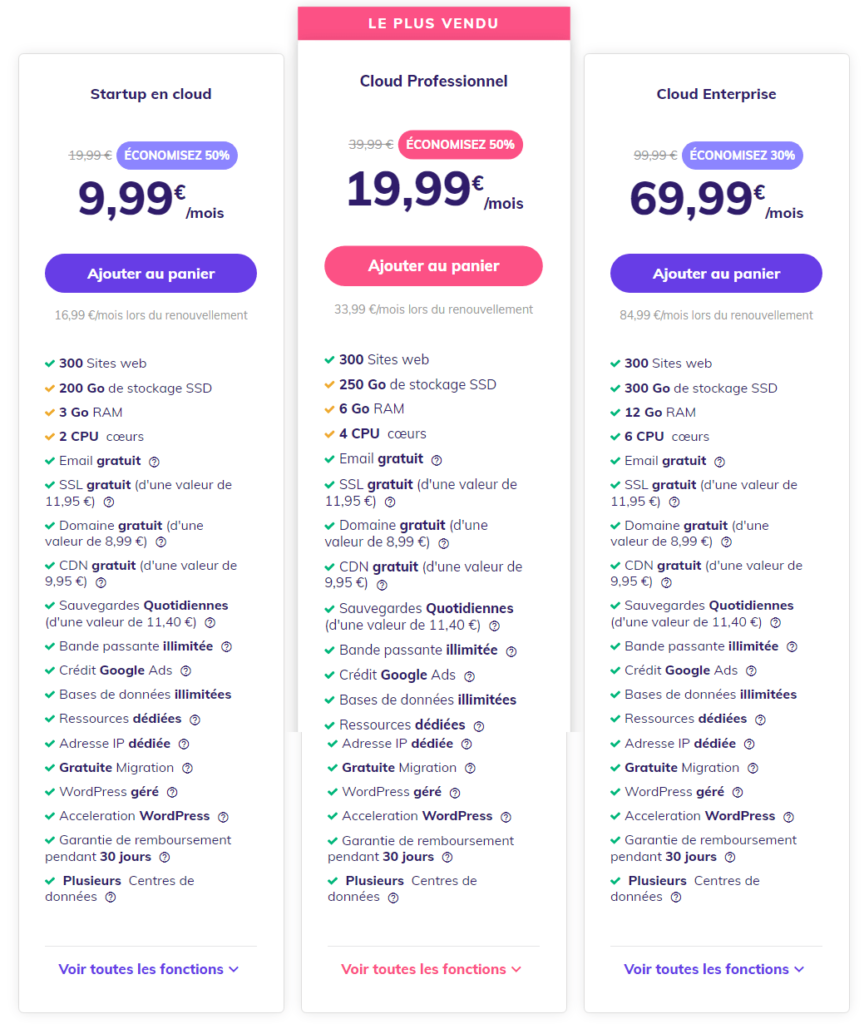Click the pink Ajouter au panier button
The image size is (864, 1024).
pyautogui.click(x=433, y=266)
